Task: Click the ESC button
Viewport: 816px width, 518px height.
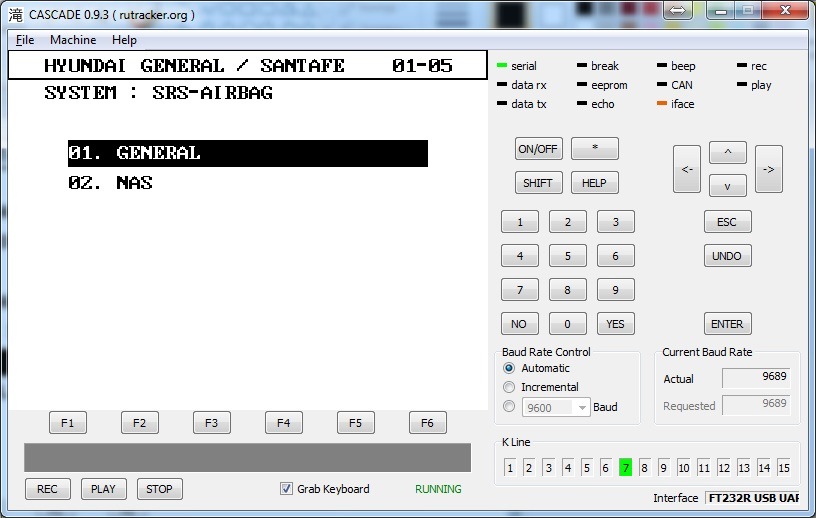Action: coord(728,222)
